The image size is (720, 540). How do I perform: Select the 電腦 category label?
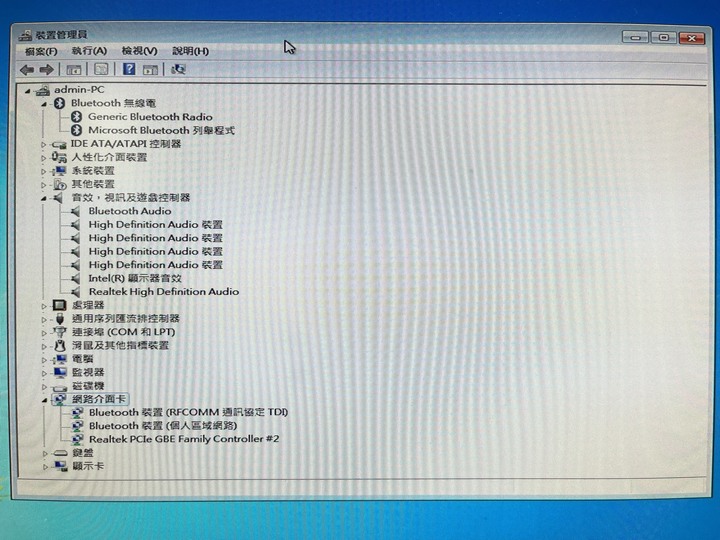coord(83,359)
